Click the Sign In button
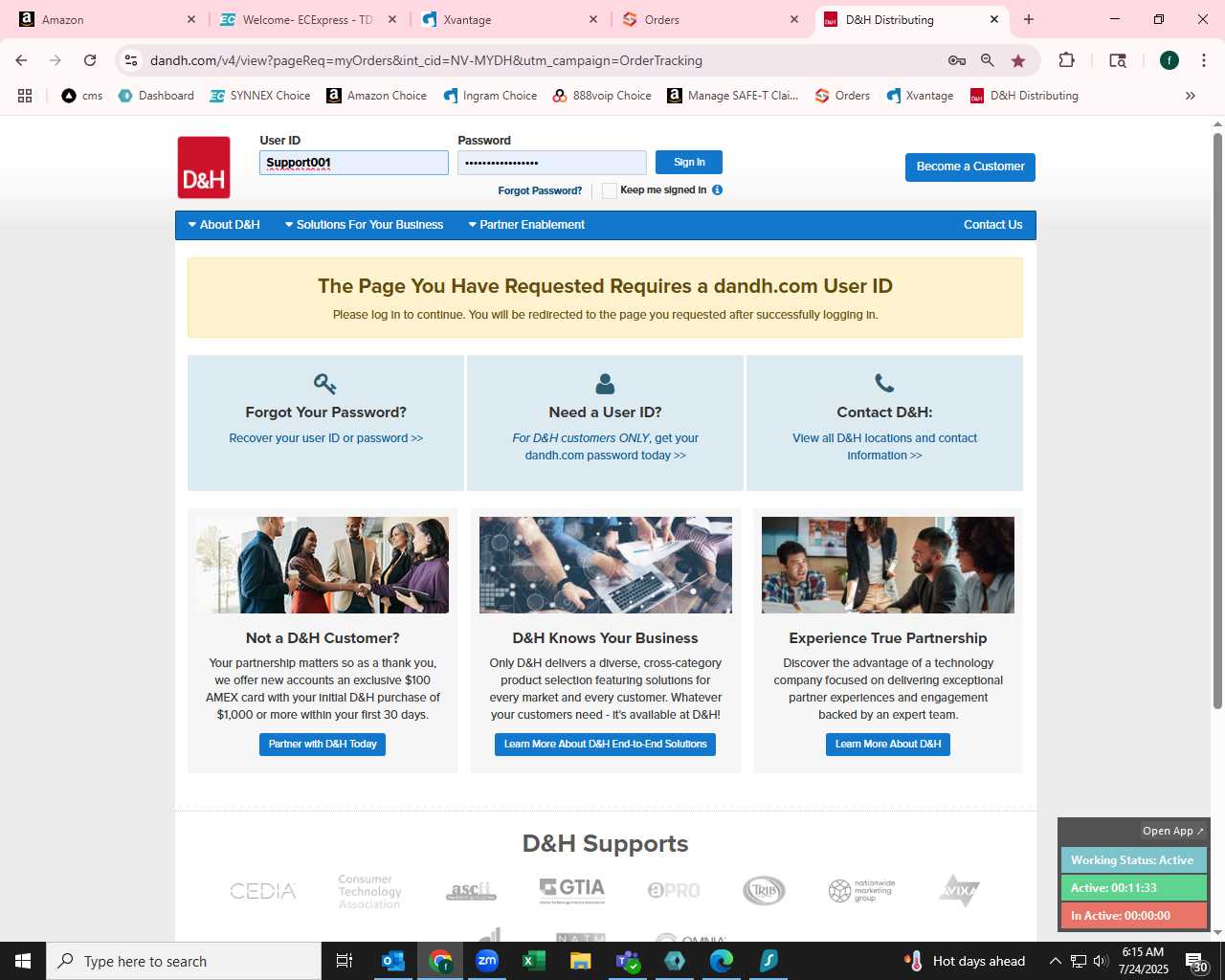This screenshot has height=980, width=1225. (x=689, y=162)
